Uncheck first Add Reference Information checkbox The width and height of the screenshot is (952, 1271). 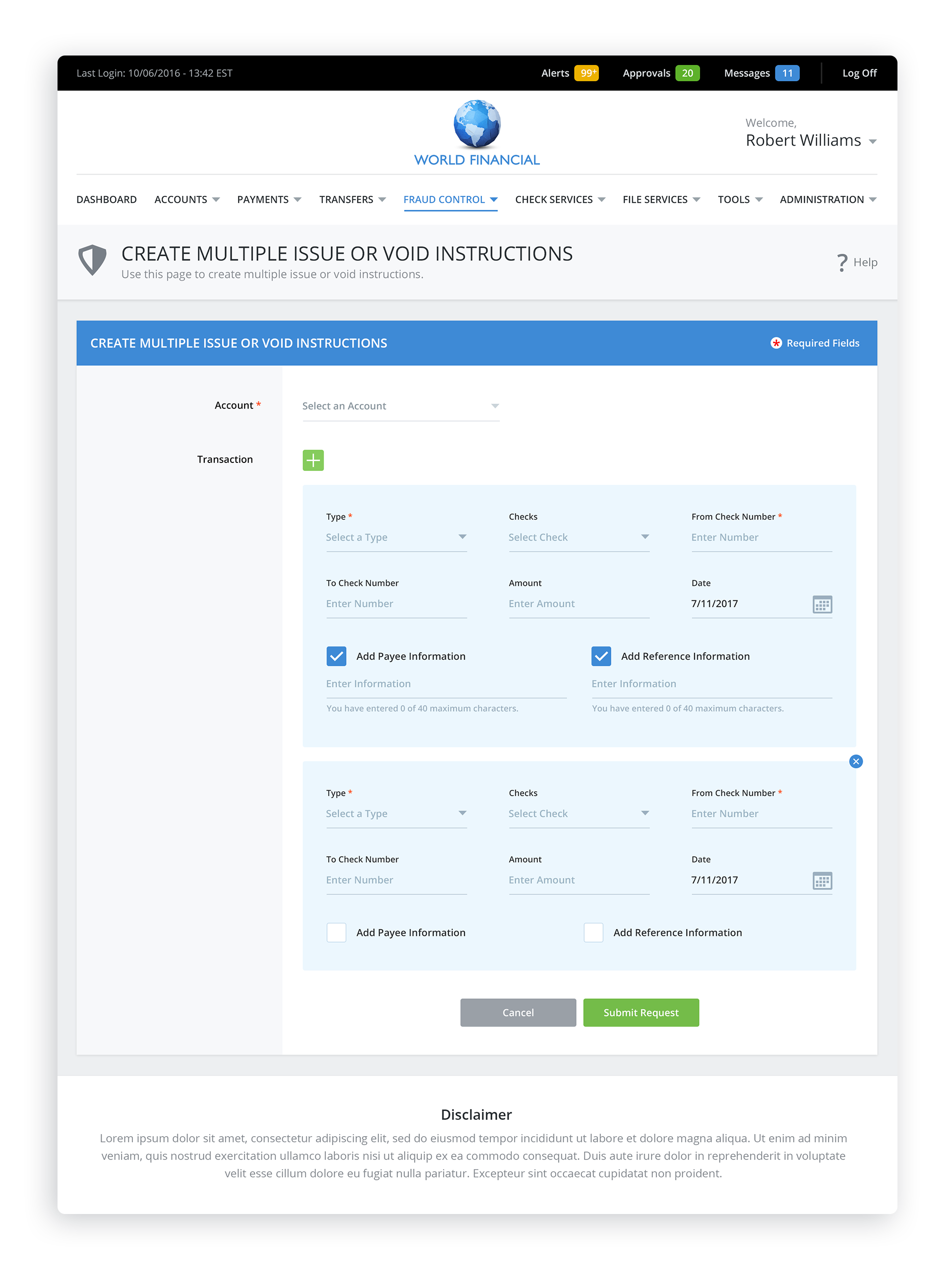tap(601, 656)
